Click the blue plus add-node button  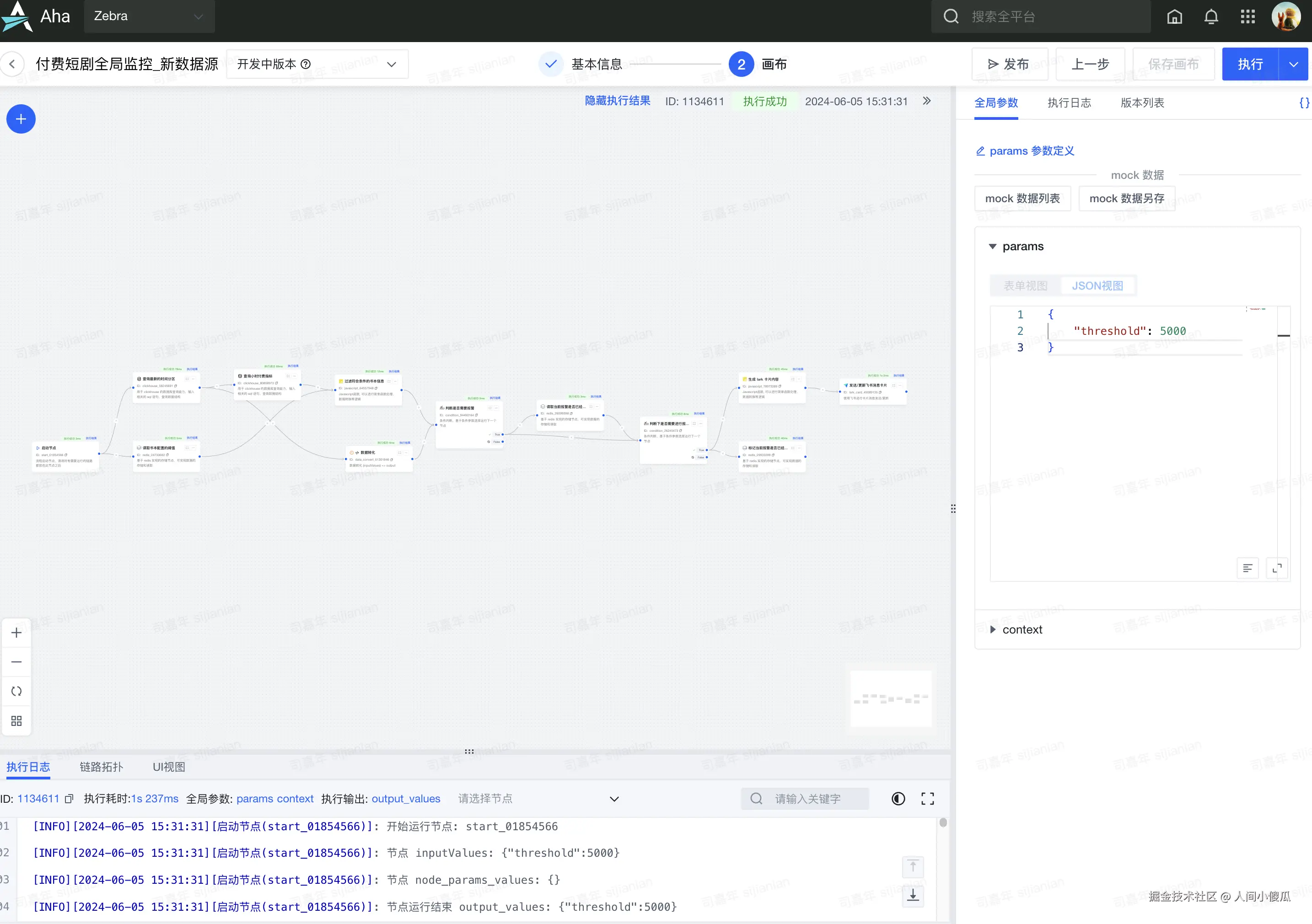coord(21,119)
